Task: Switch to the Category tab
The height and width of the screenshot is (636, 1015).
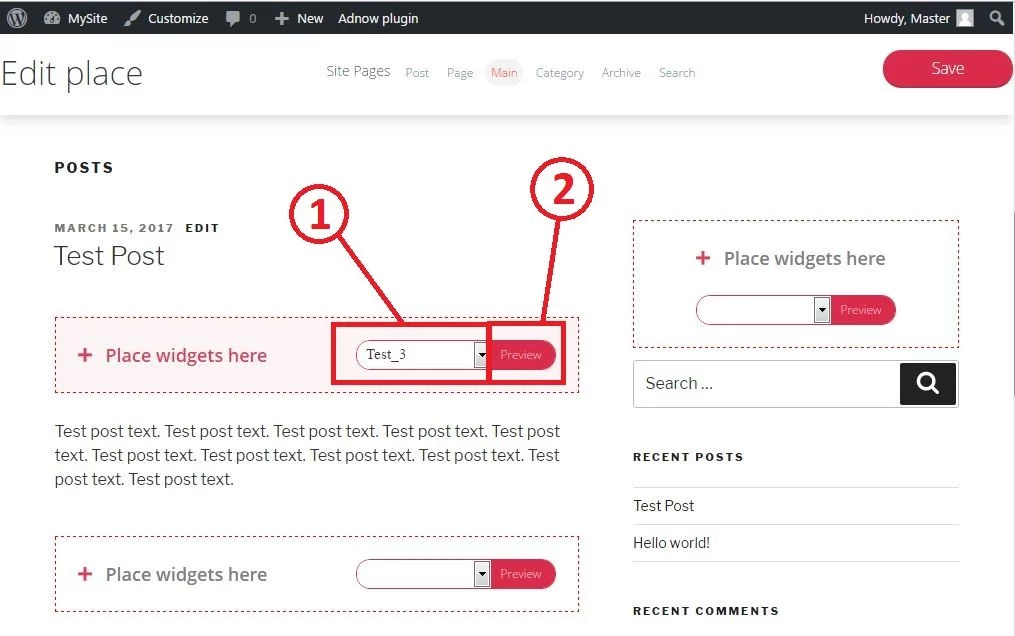Action: click(559, 72)
